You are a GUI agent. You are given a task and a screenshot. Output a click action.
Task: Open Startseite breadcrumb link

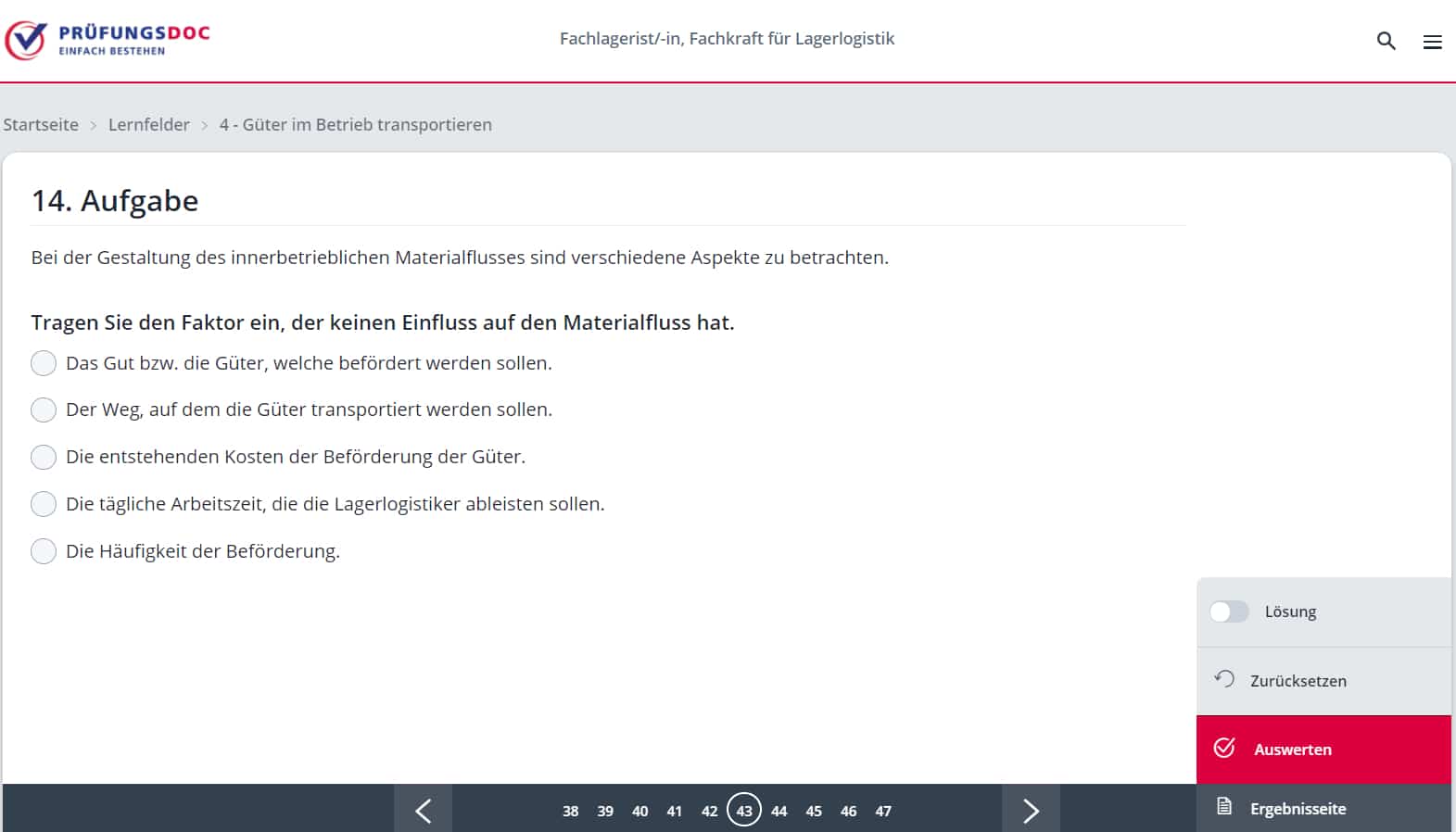pos(41,125)
